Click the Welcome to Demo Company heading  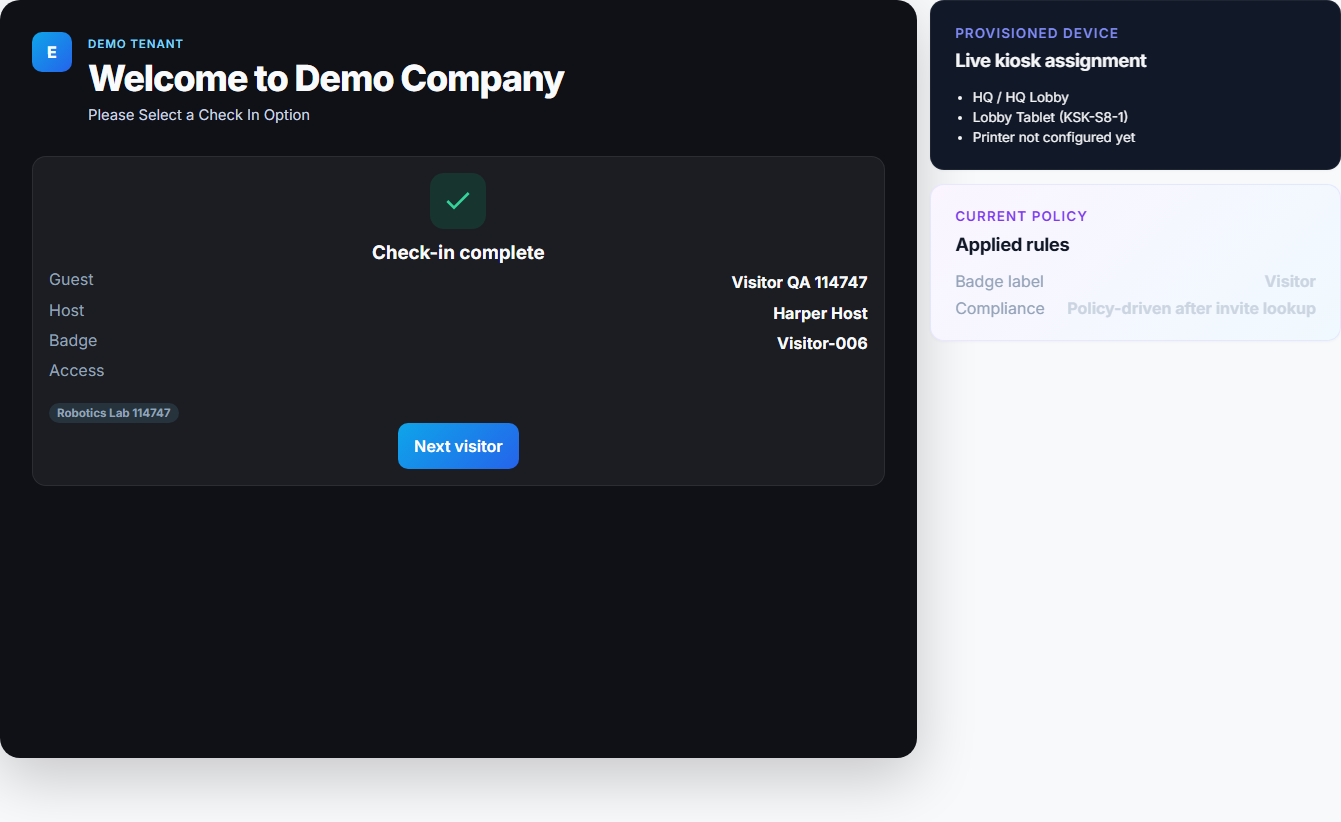pyautogui.click(x=326, y=79)
